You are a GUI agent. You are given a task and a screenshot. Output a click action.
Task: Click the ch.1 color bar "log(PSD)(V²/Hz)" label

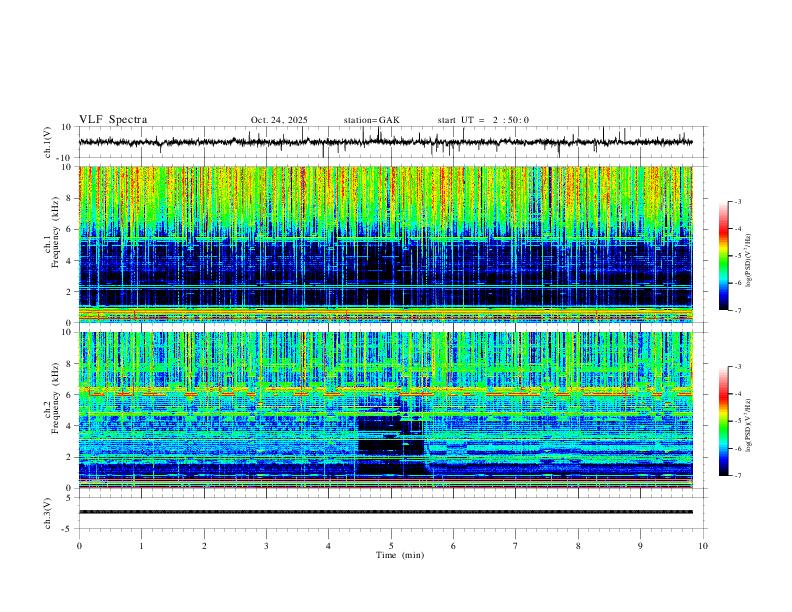point(748,261)
